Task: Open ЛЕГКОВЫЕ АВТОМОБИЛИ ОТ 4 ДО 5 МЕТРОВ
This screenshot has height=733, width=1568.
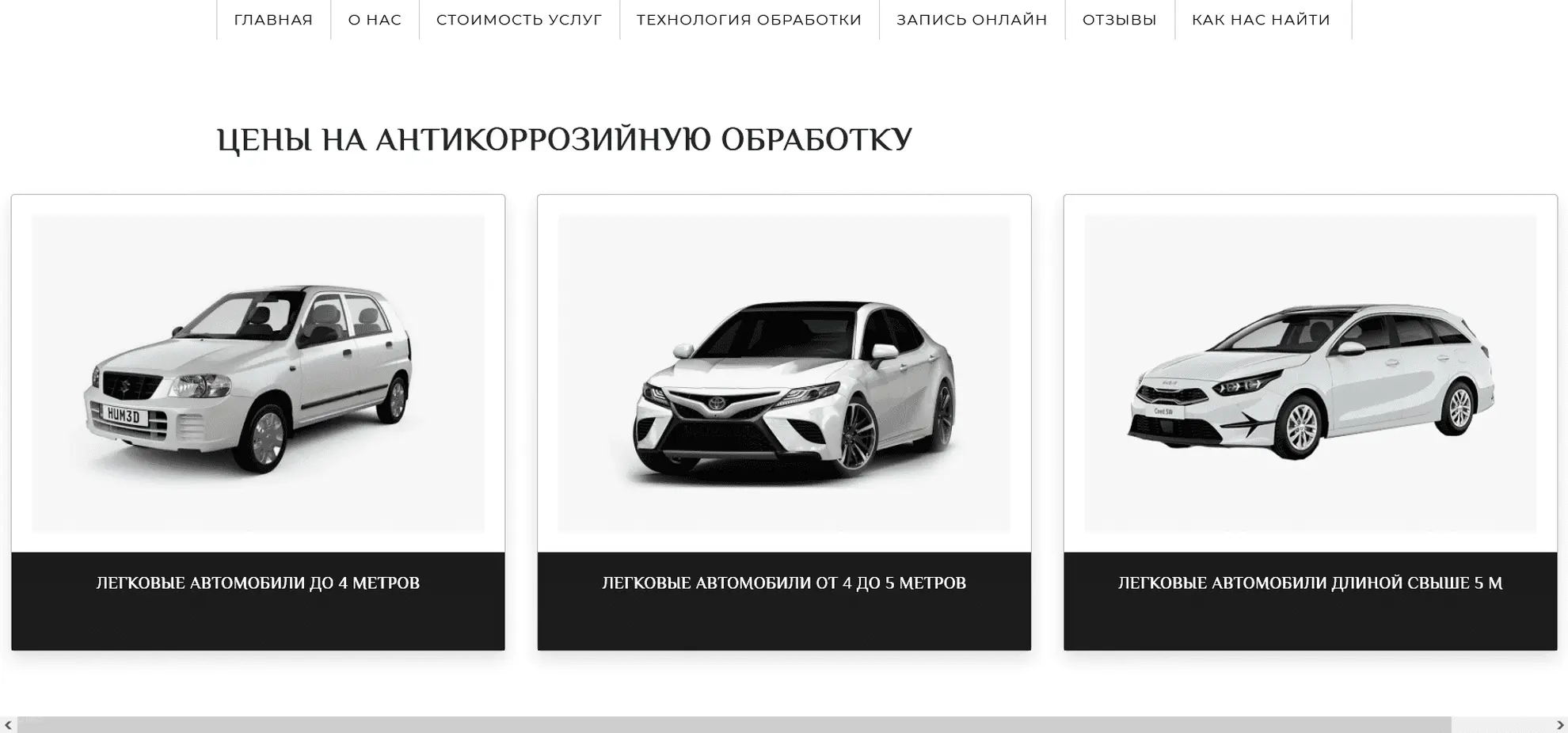Action: click(784, 583)
